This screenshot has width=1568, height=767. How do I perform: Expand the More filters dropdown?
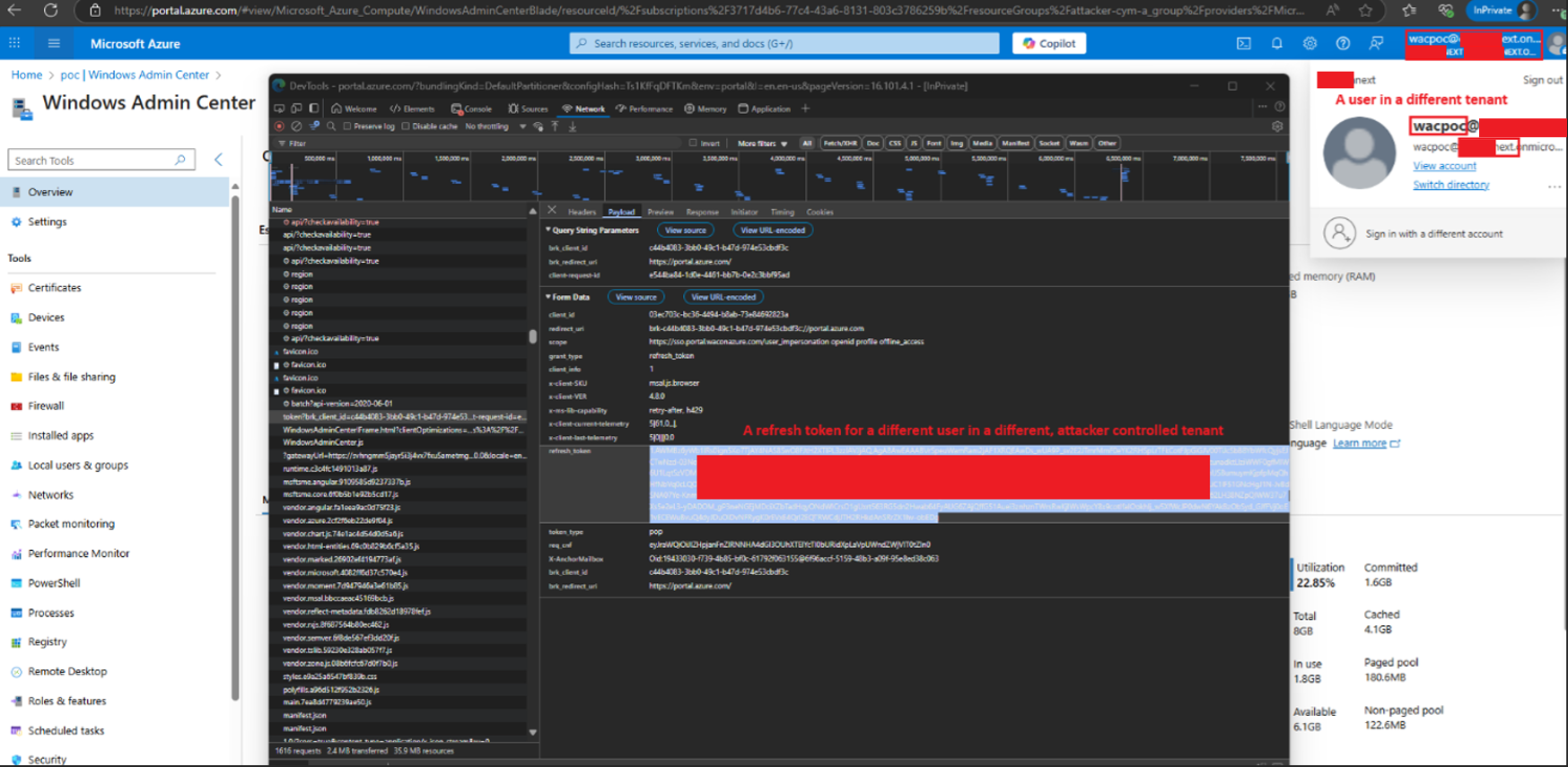click(x=762, y=143)
